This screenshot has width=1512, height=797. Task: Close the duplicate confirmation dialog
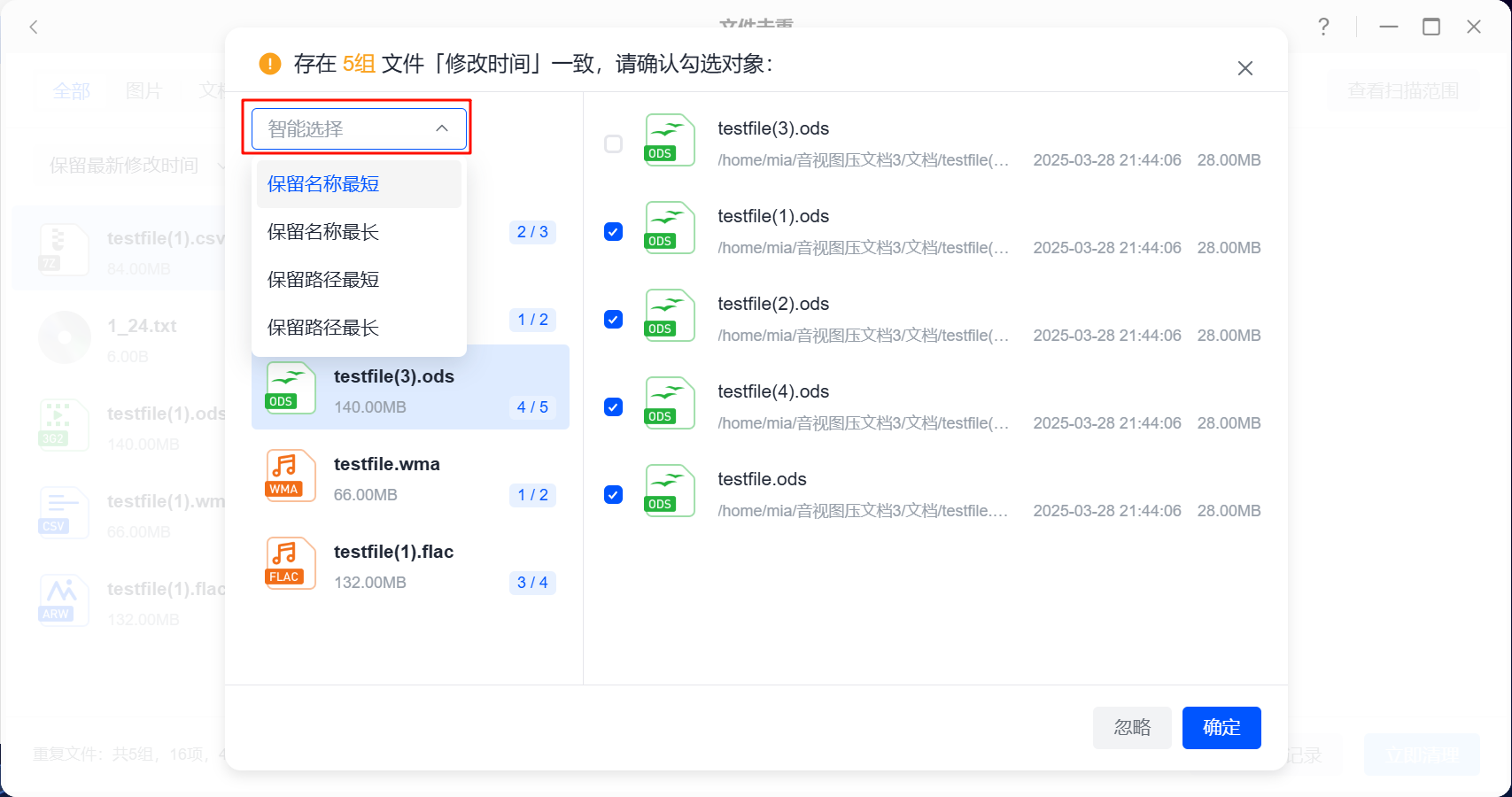[1244, 68]
